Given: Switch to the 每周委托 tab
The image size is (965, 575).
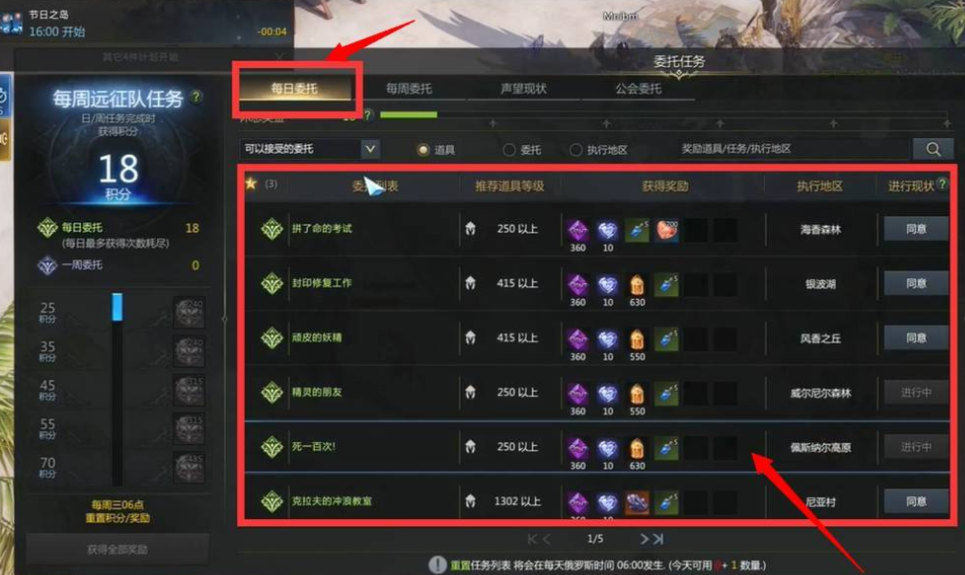Looking at the screenshot, I should [x=409, y=89].
